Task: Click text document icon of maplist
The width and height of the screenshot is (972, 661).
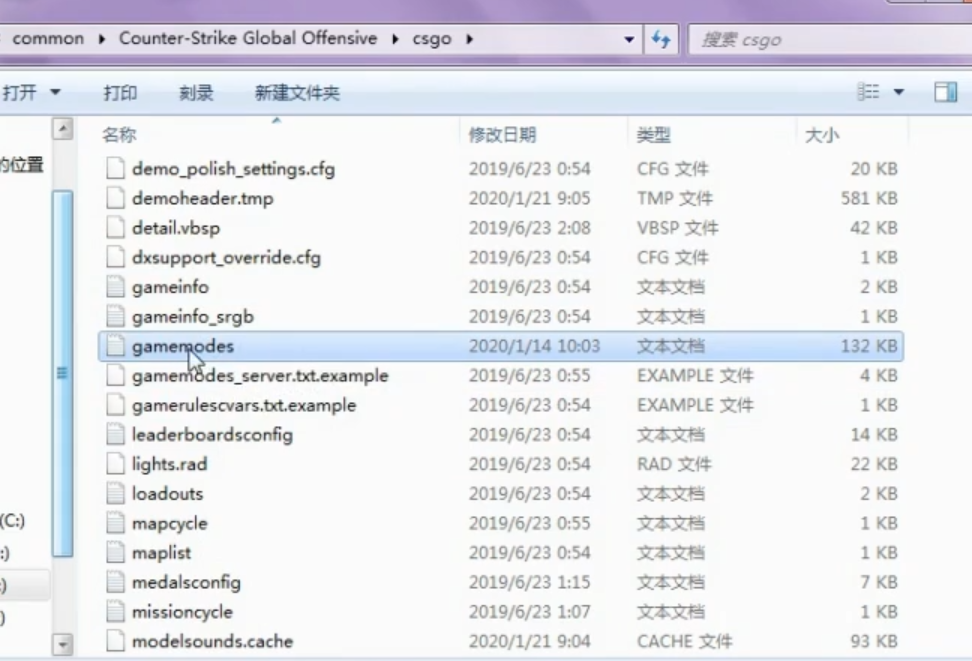Action: click(x=115, y=552)
